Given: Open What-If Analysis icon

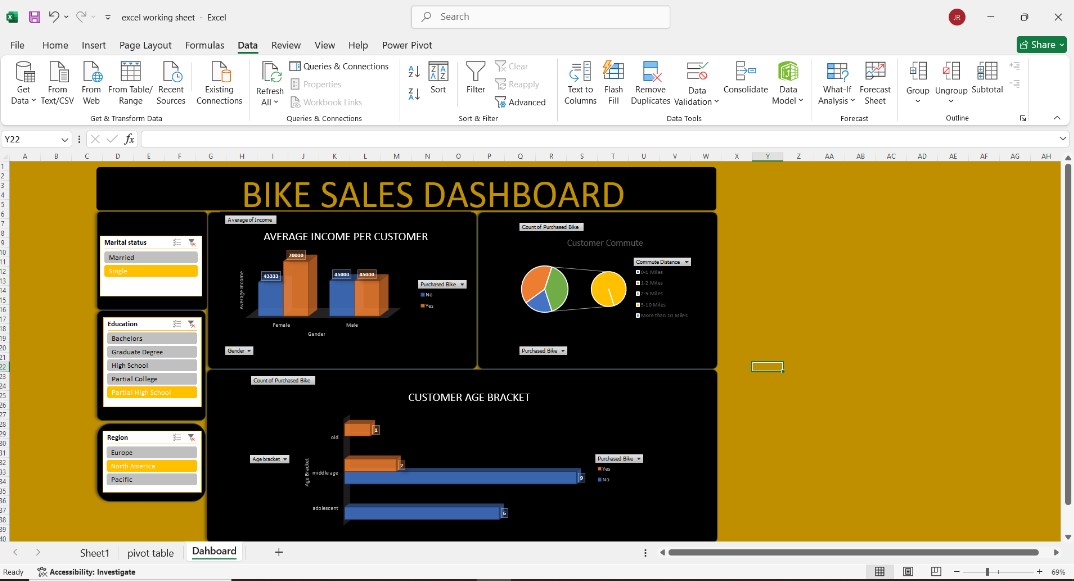Looking at the screenshot, I should pyautogui.click(x=837, y=72).
